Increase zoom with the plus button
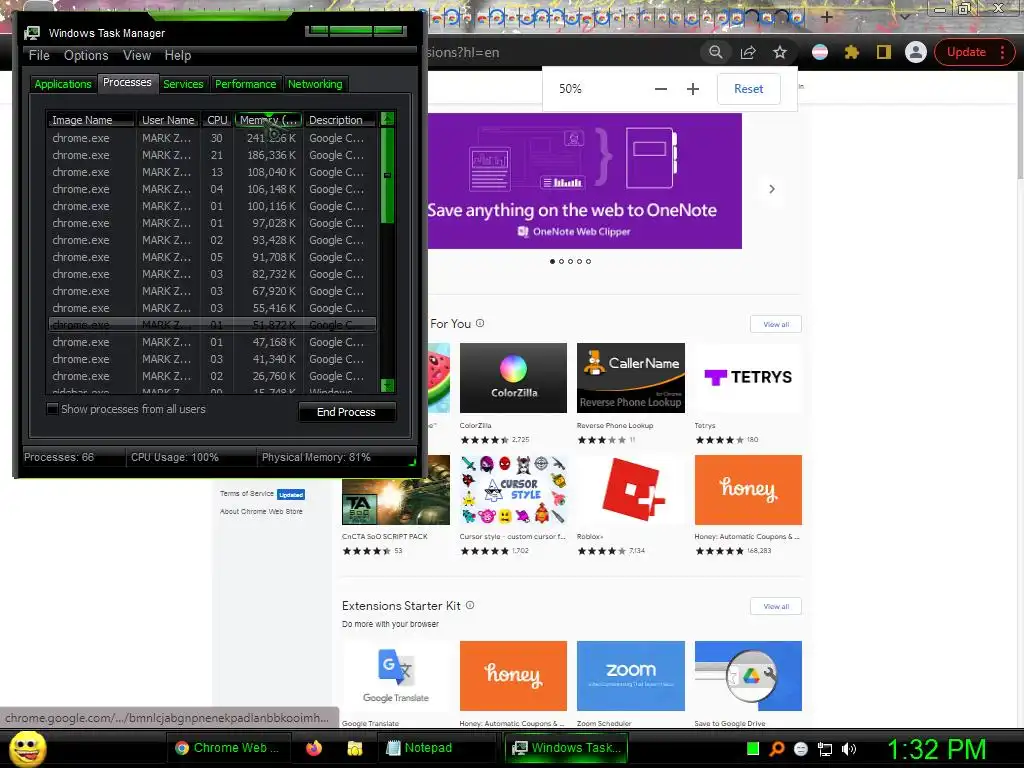The image size is (1024, 768). [693, 89]
